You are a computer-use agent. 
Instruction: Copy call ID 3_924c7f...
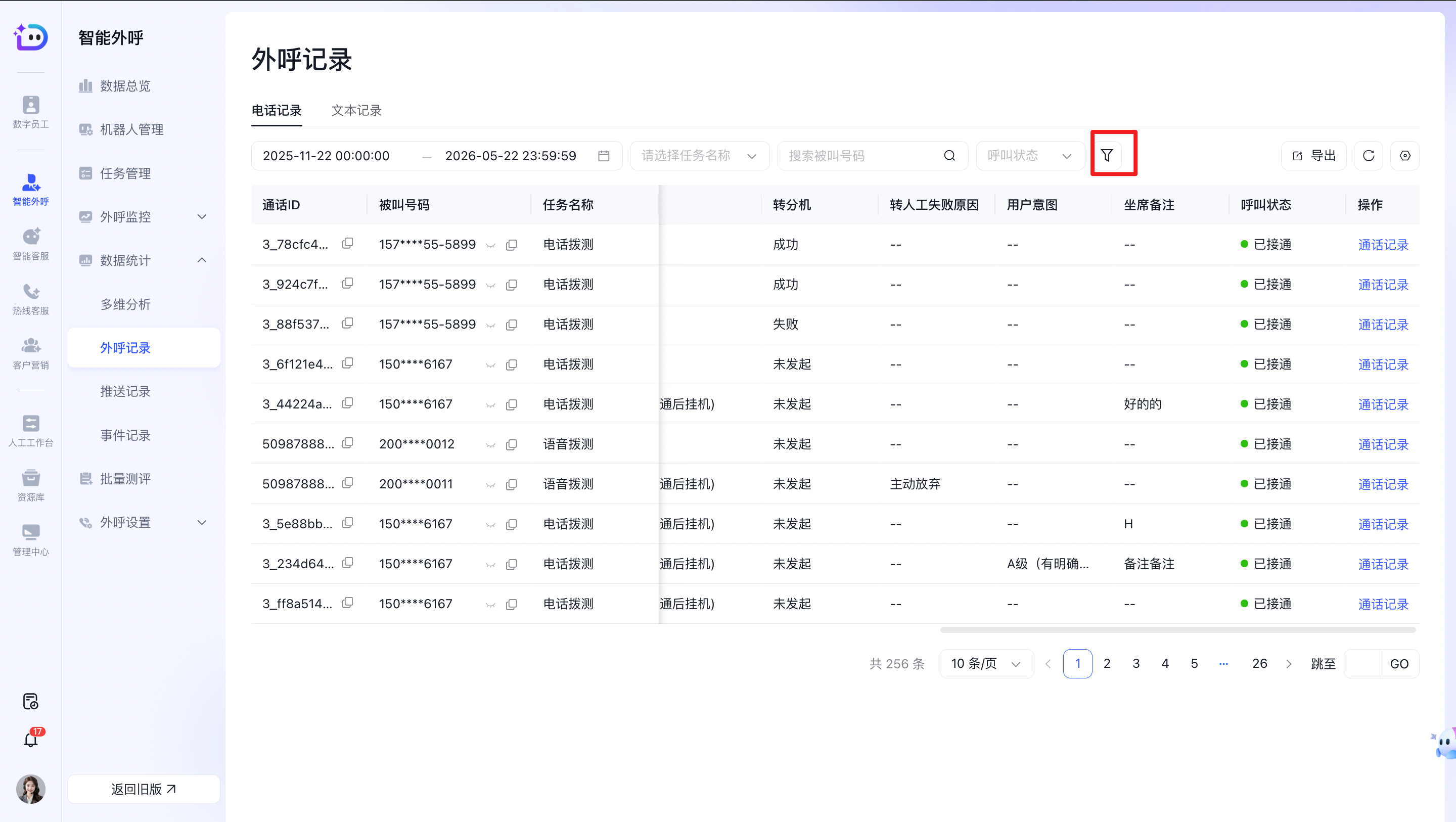click(x=348, y=283)
